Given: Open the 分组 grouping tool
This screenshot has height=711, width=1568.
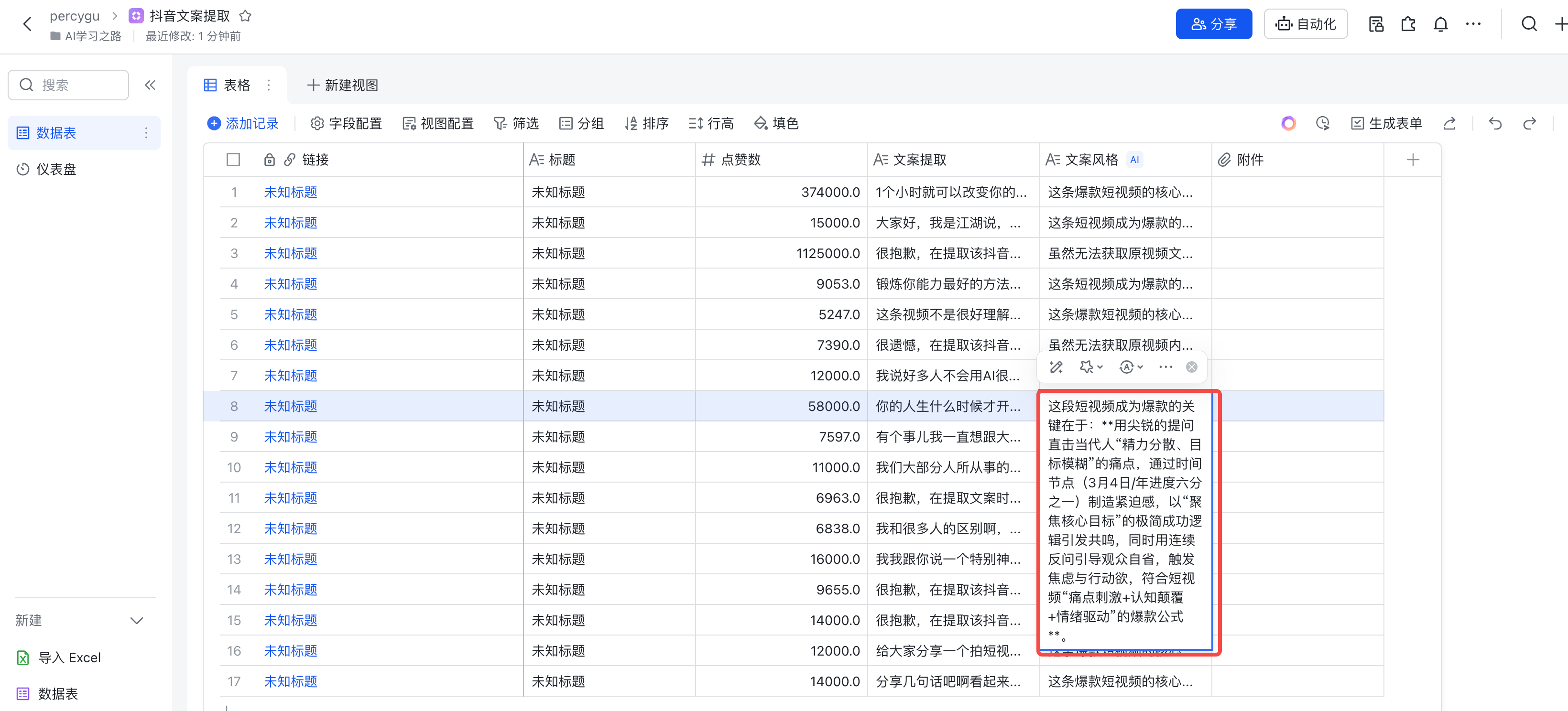Looking at the screenshot, I should 581,123.
